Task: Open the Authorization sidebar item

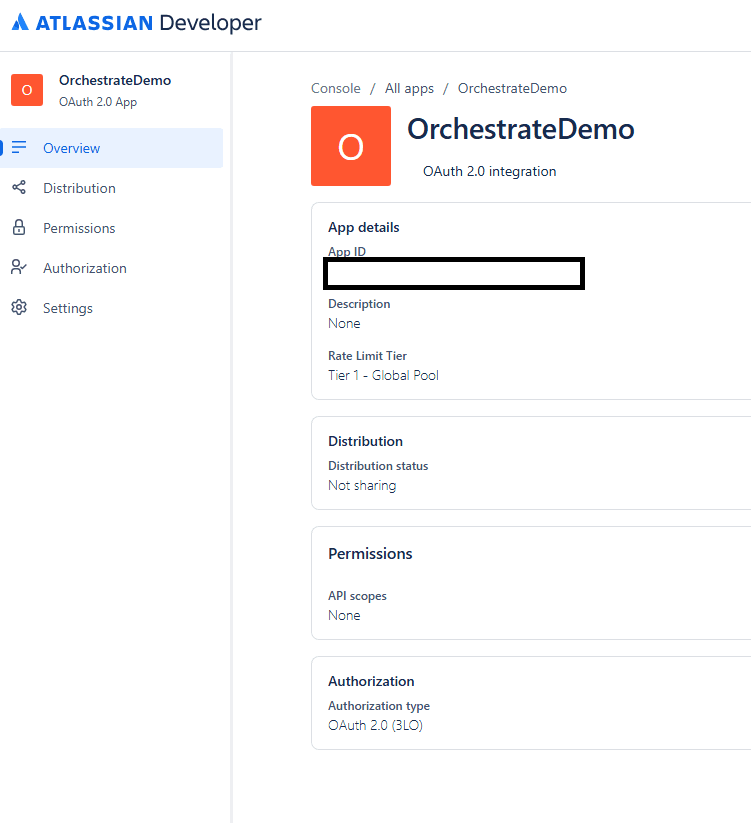Action: [x=111, y=268]
